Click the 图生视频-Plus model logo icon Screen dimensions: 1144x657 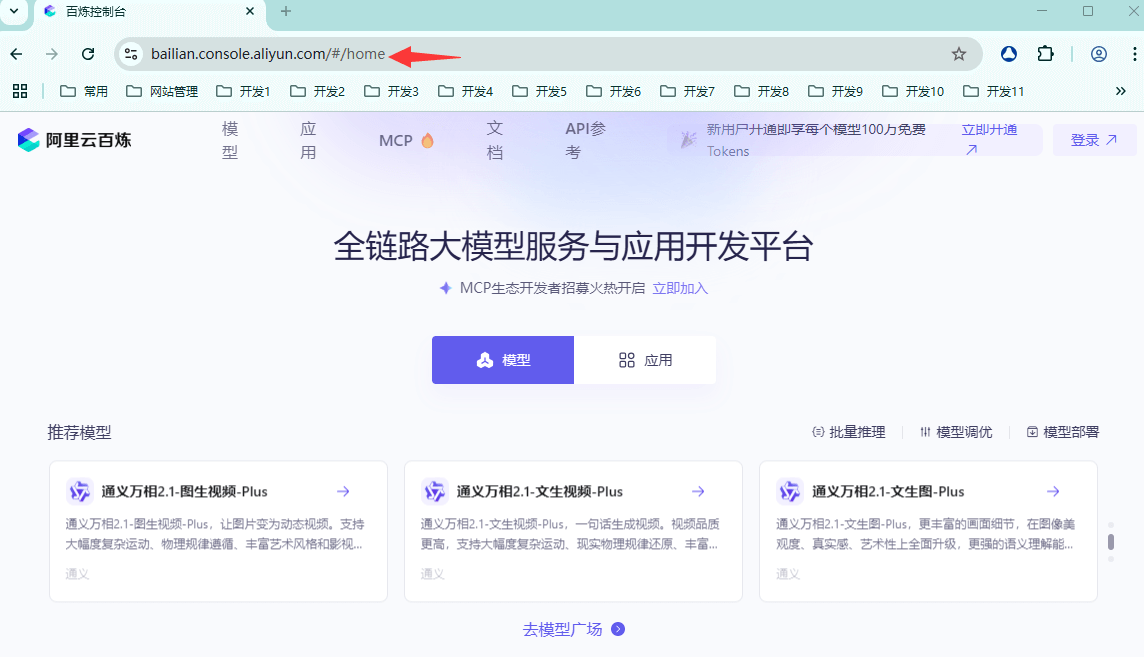pos(80,491)
